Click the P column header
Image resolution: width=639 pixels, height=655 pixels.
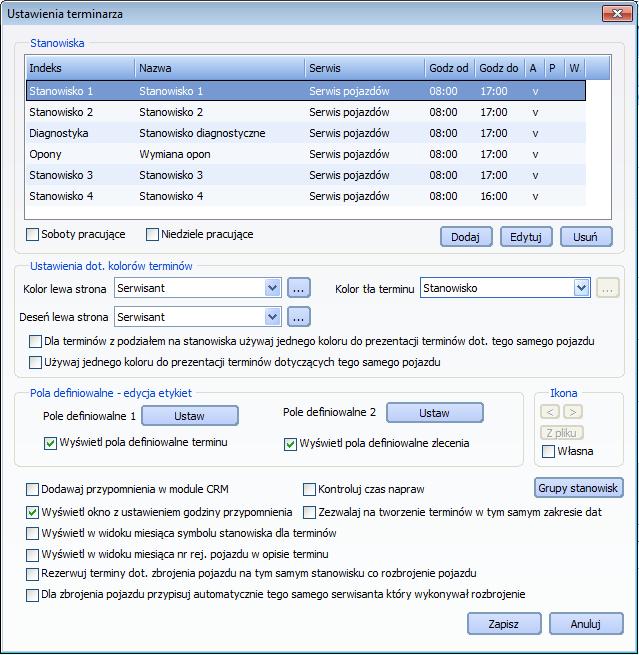[x=555, y=68]
